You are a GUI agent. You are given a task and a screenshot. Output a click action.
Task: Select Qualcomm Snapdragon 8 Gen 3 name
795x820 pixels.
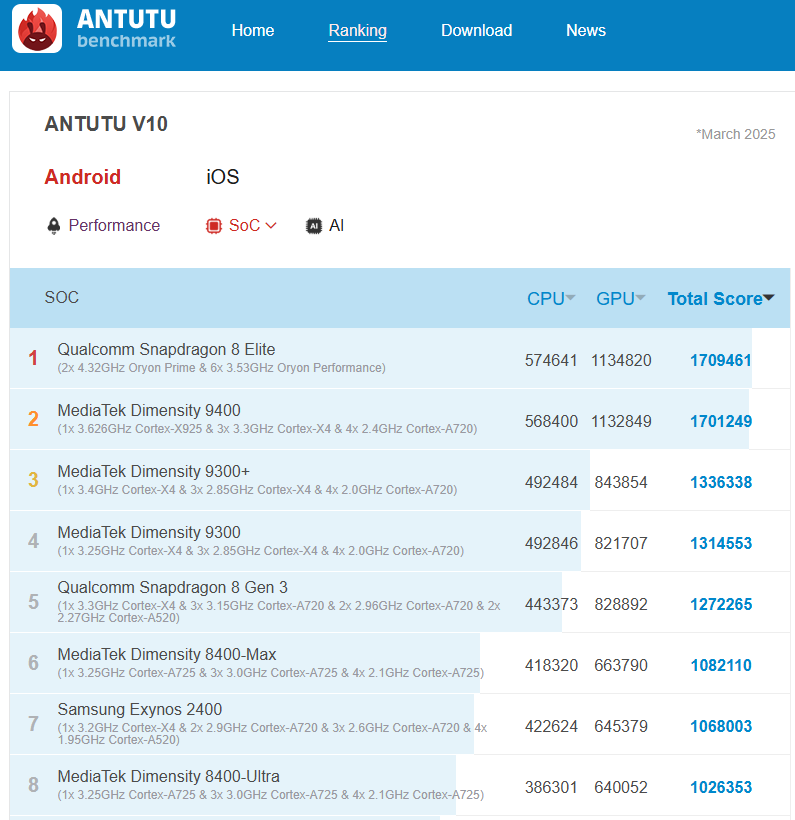coord(173,587)
